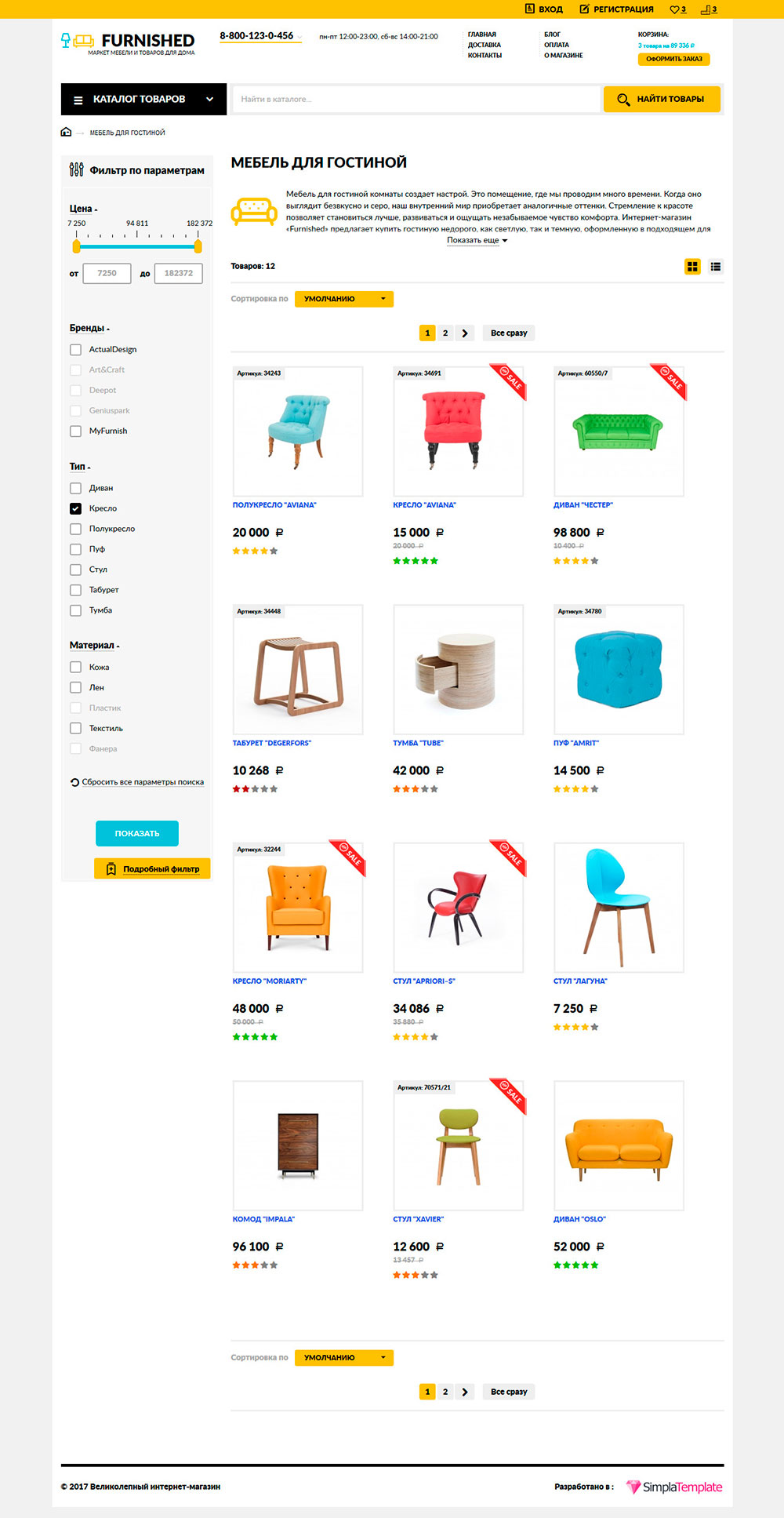Check the ActualDesign brand checkbox
The image size is (784, 1518).
tap(75, 350)
